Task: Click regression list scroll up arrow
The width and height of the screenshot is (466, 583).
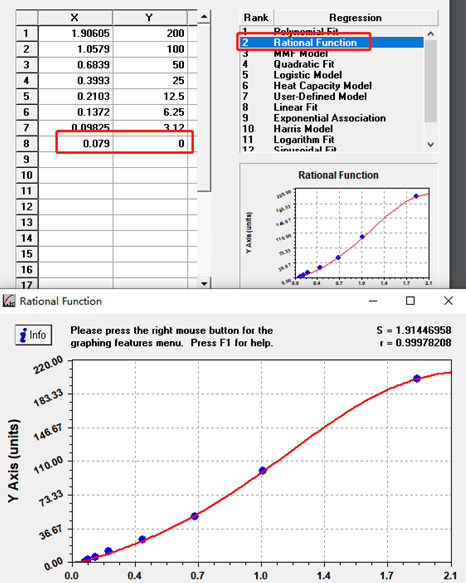Action: pyautogui.click(x=431, y=34)
